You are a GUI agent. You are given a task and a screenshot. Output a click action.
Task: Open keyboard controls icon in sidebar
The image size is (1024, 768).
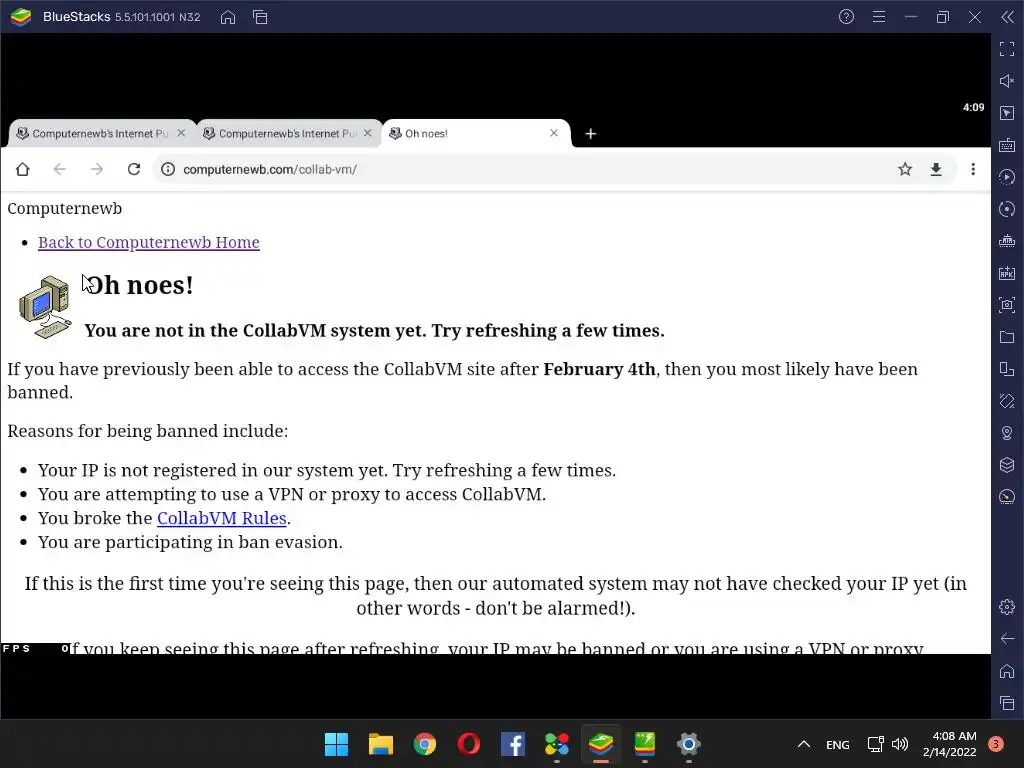click(x=1007, y=145)
